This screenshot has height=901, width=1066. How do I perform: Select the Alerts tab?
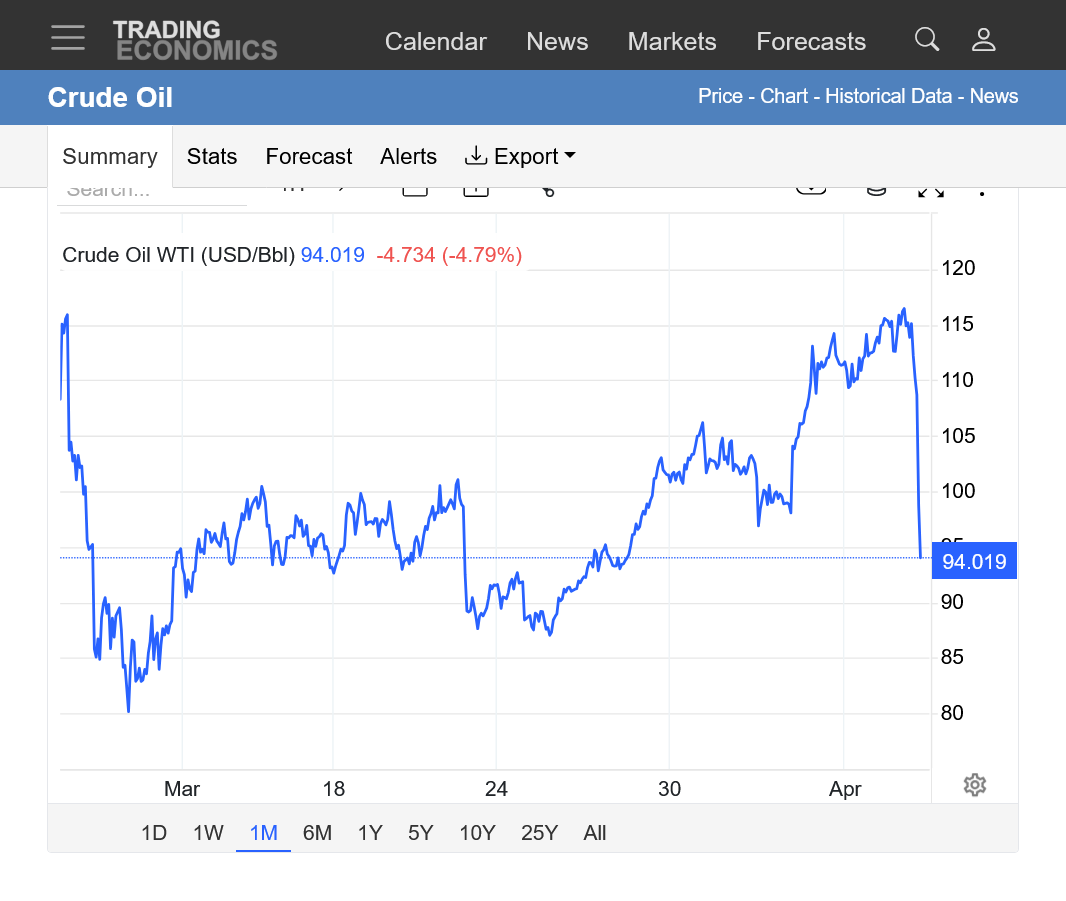(408, 156)
